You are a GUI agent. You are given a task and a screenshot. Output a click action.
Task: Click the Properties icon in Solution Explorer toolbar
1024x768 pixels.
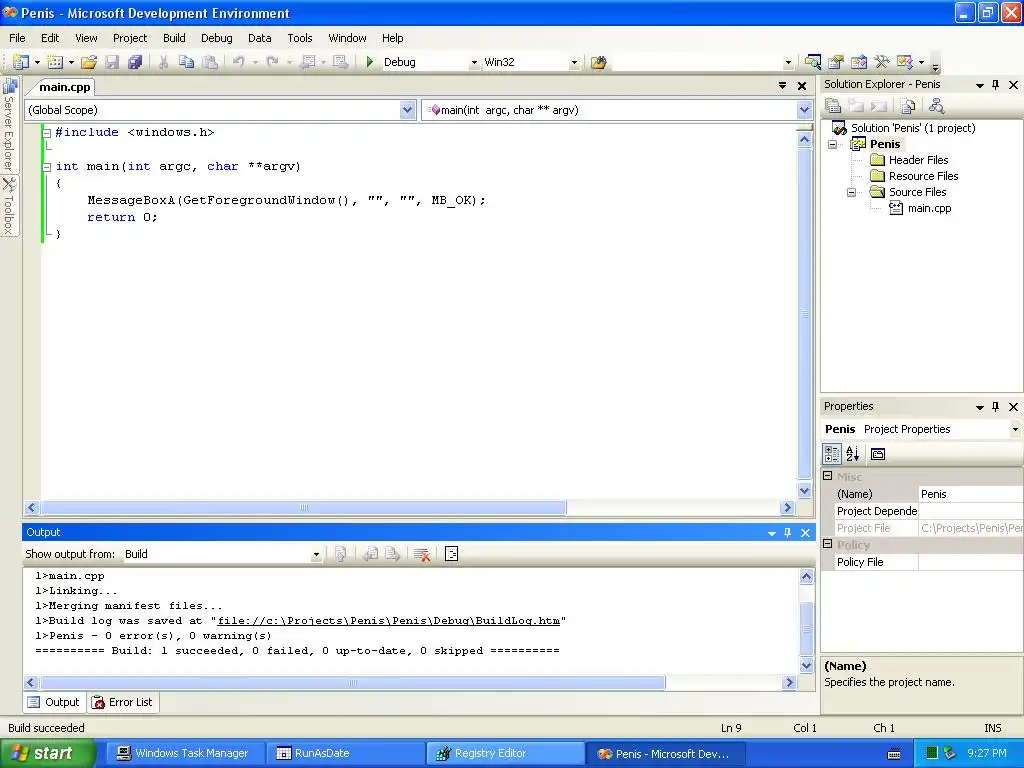click(833, 106)
